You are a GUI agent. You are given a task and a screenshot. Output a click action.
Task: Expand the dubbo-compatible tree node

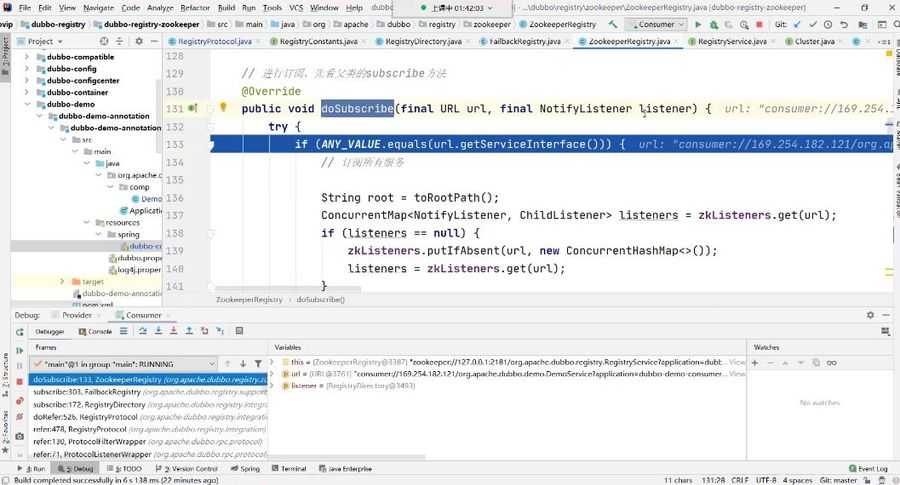pyautogui.click(x=26, y=57)
